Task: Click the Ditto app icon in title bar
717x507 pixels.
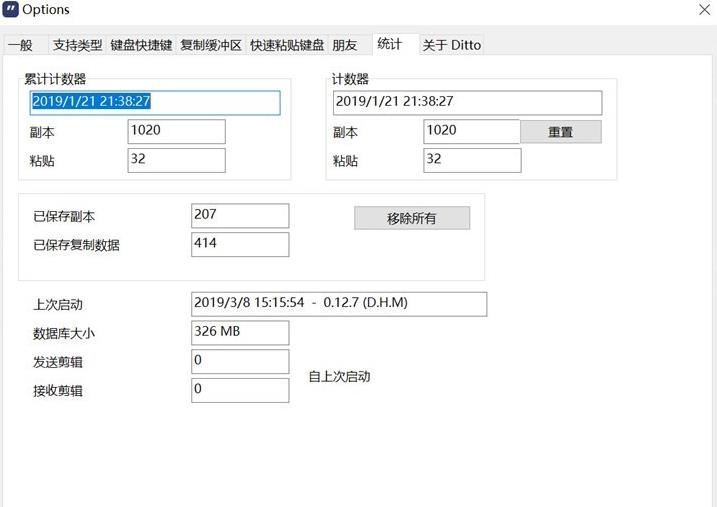Action: (11, 9)
